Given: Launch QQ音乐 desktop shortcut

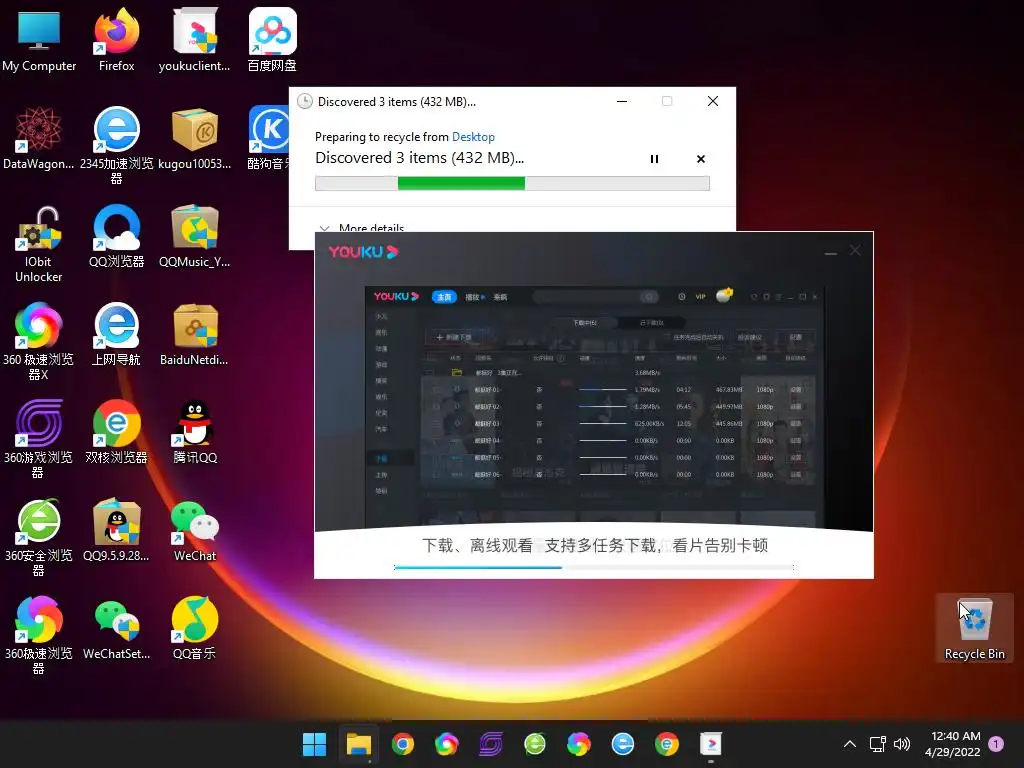Looking at the screenshot, I should (x=195, y=628).
